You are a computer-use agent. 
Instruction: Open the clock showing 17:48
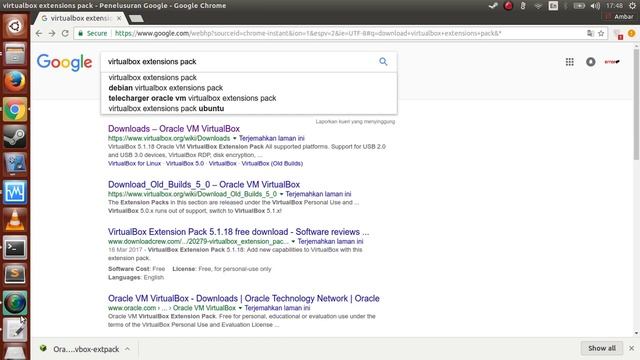tap(614, 6)
